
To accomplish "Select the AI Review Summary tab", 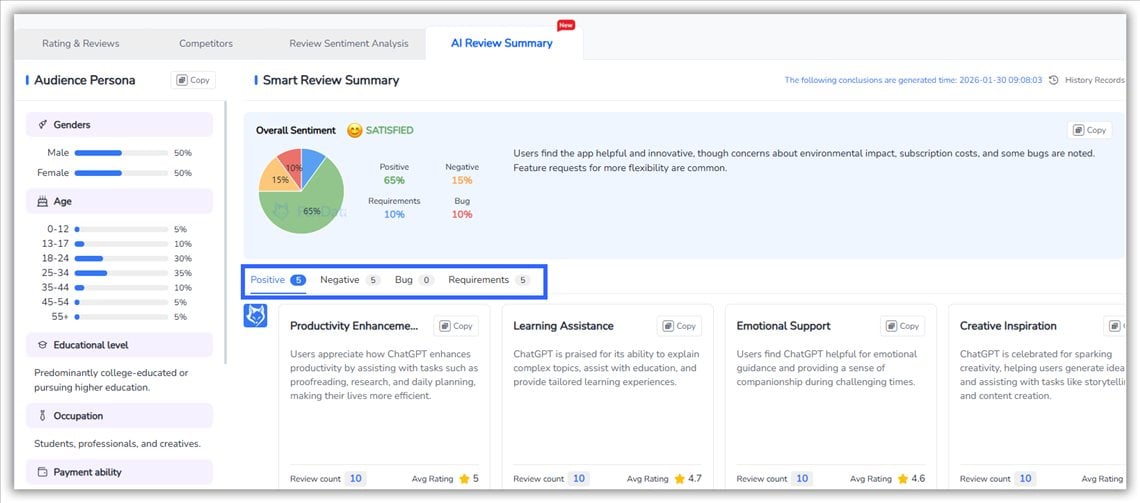I will pyautogui.click(x=502, y=44).
